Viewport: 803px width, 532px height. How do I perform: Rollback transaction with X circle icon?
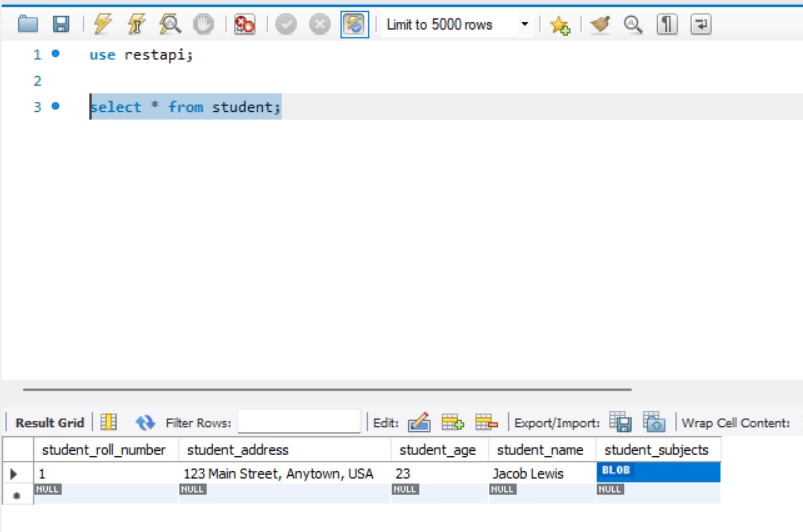pos(320,24)
